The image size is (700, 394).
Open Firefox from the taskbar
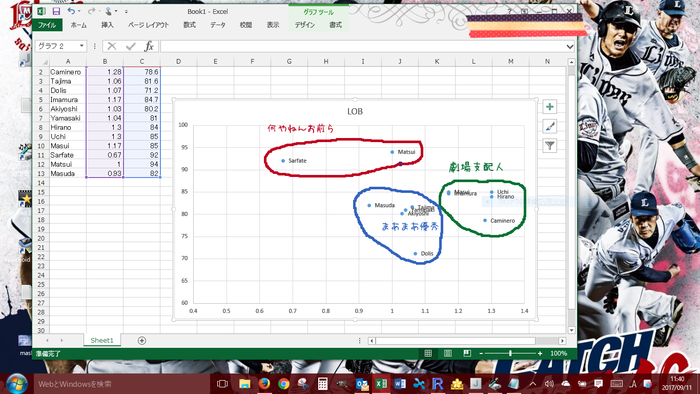click(x=264, y=384)
